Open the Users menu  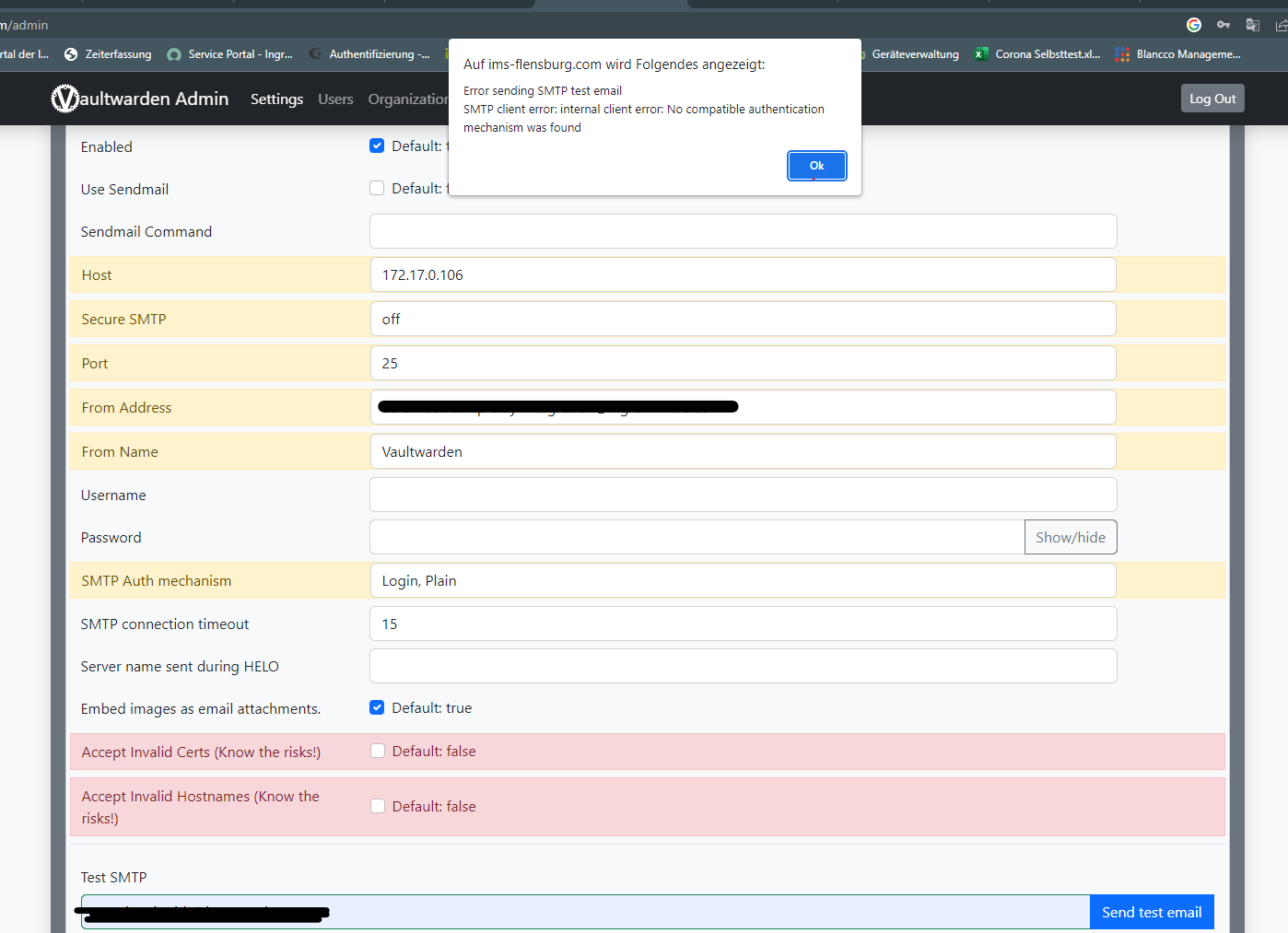pos(335,99)
